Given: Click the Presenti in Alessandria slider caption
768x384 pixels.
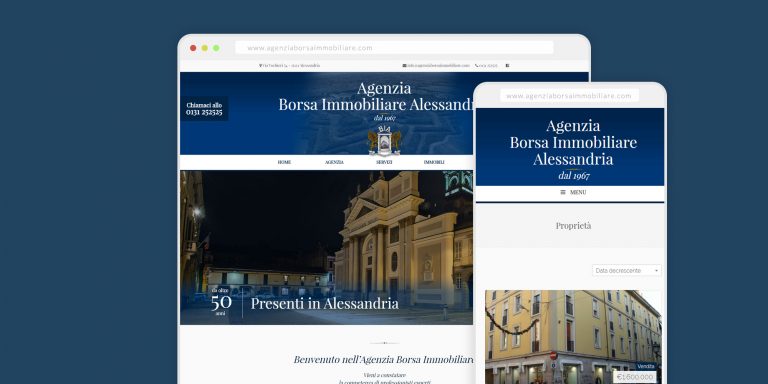Looking at the screenshot, I should click(x=325, y=303).
